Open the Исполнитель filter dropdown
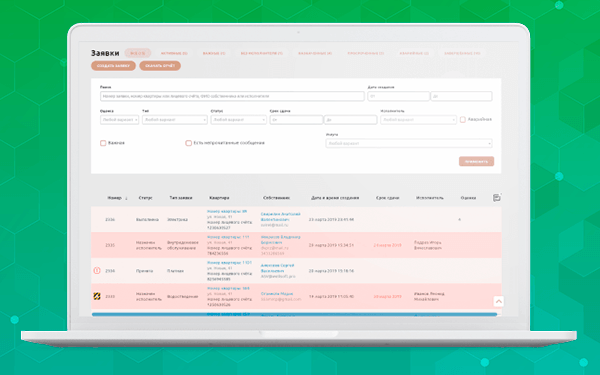This screenshot has height=375, width=600. coord(418,120)
